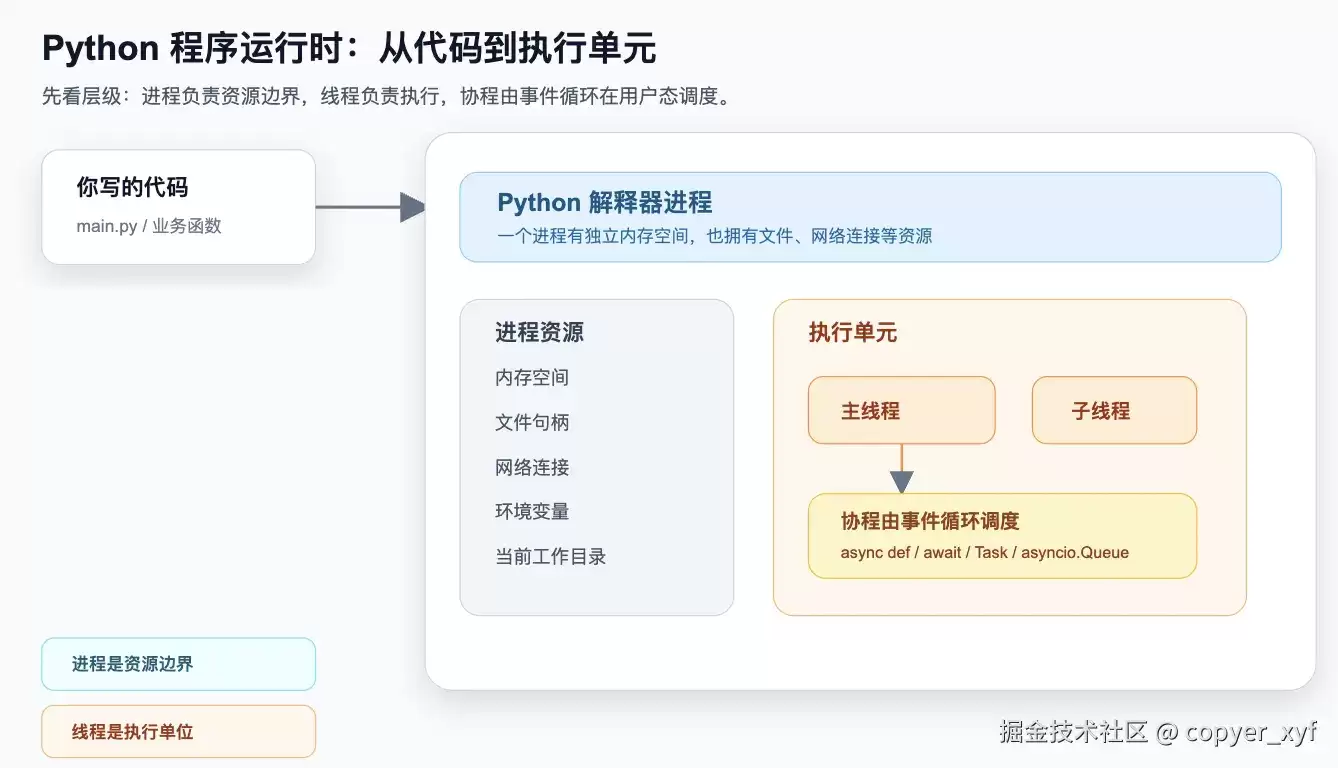The image size is (1338, 768).
Task: Click the '进程是资源边界' legend box
Action: [178, 664]
